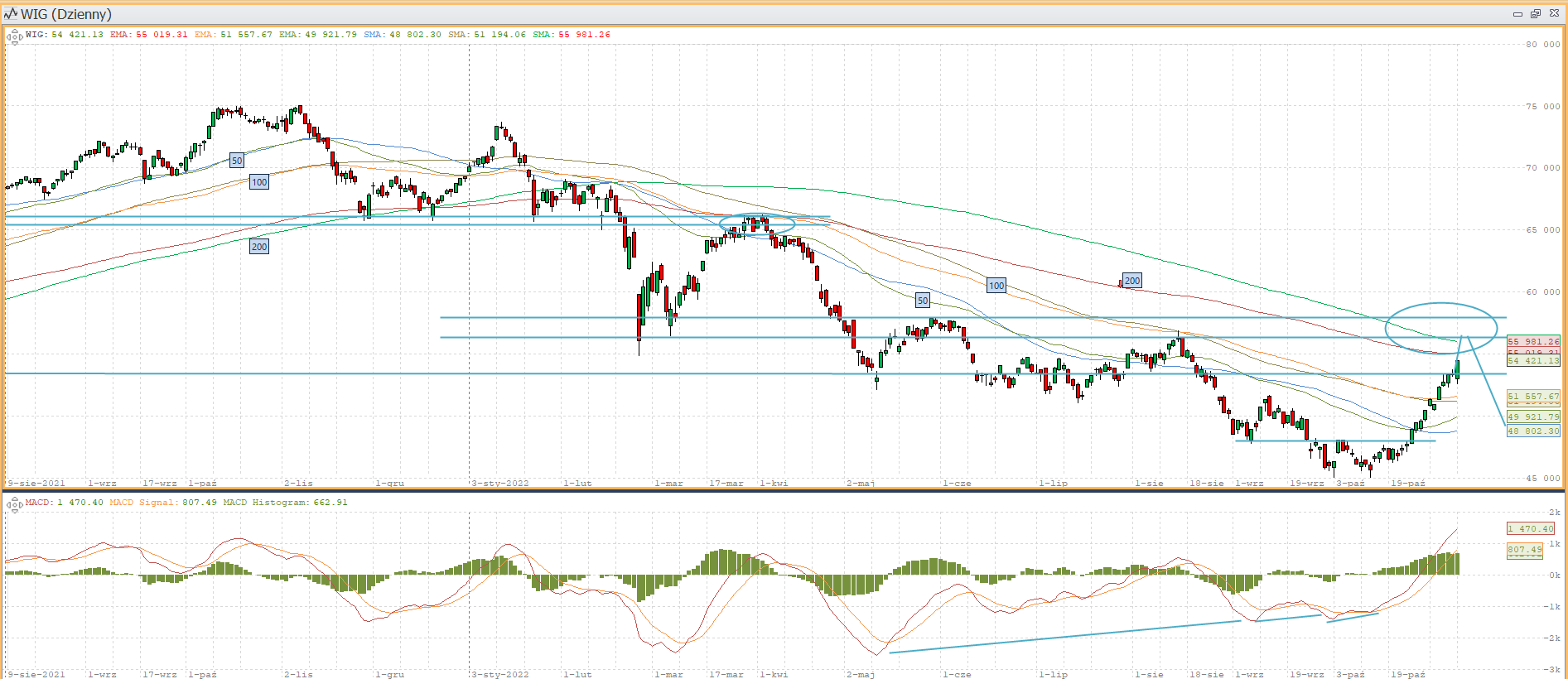Click the 60 000 price axis label
The width and height of the screenshot is (1568, 679).
tap(1543, 291)
